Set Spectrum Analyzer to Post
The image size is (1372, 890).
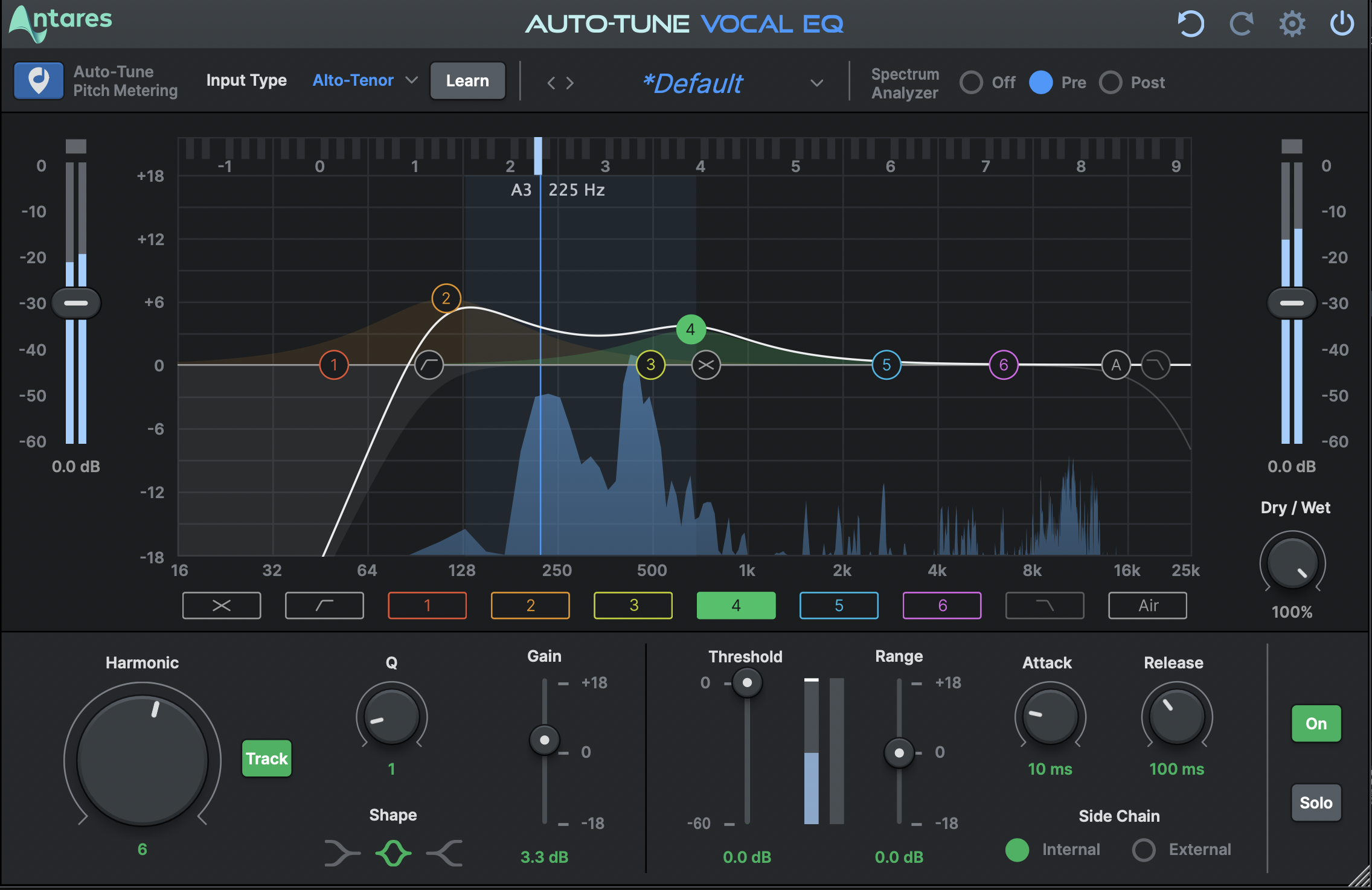(1110, 82)
